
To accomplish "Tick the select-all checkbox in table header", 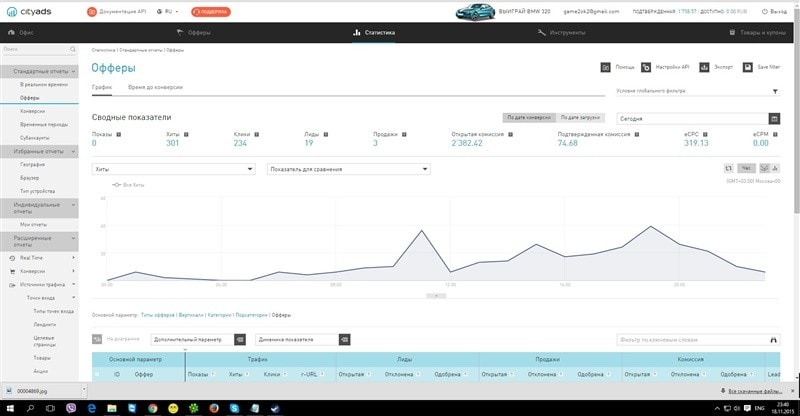I will [97, 374].
